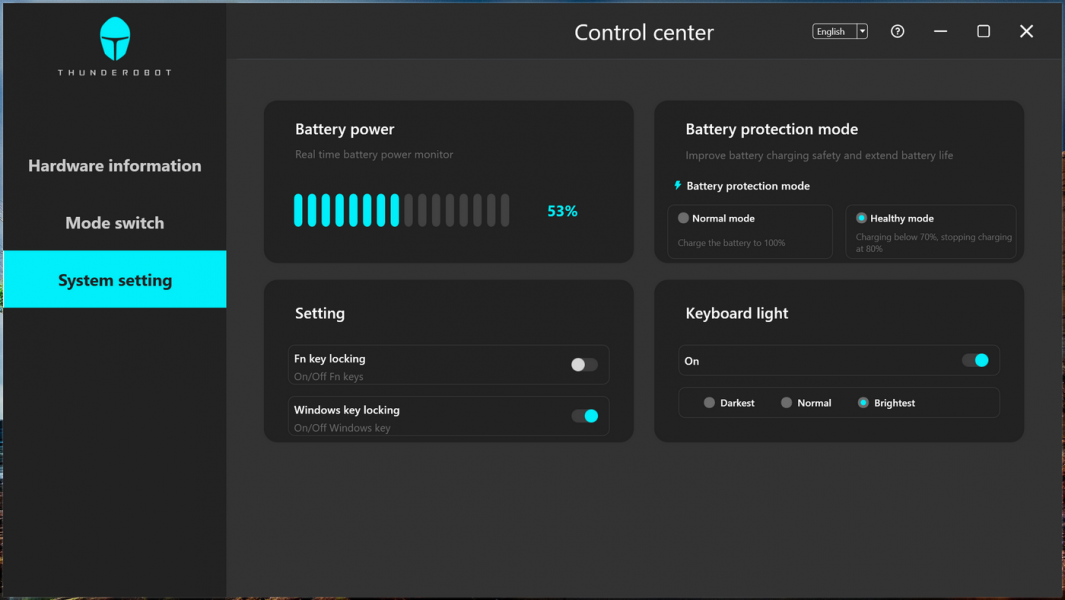Screen dimensions: 1065x600
Task: Toggle Fn key locking switch
Action: point(584,365)
